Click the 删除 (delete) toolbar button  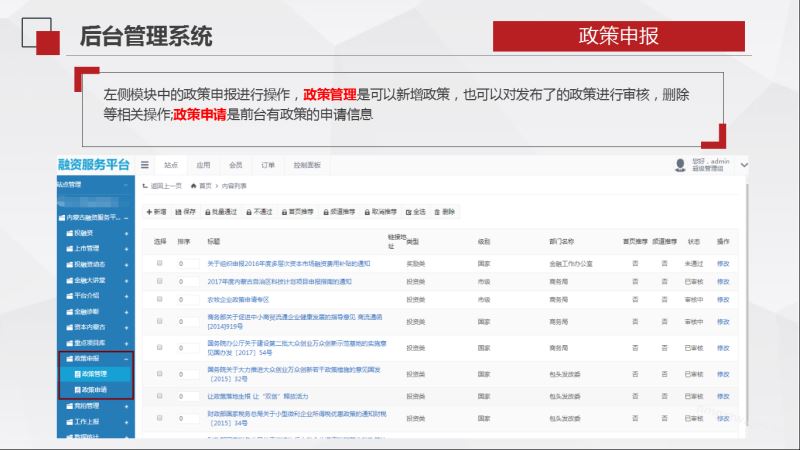click(x=444, y=212)
